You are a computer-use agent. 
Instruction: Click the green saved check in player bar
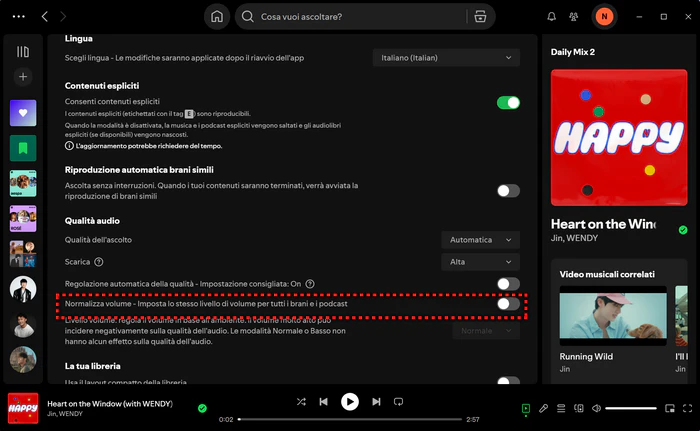click(x=202, y=408)
